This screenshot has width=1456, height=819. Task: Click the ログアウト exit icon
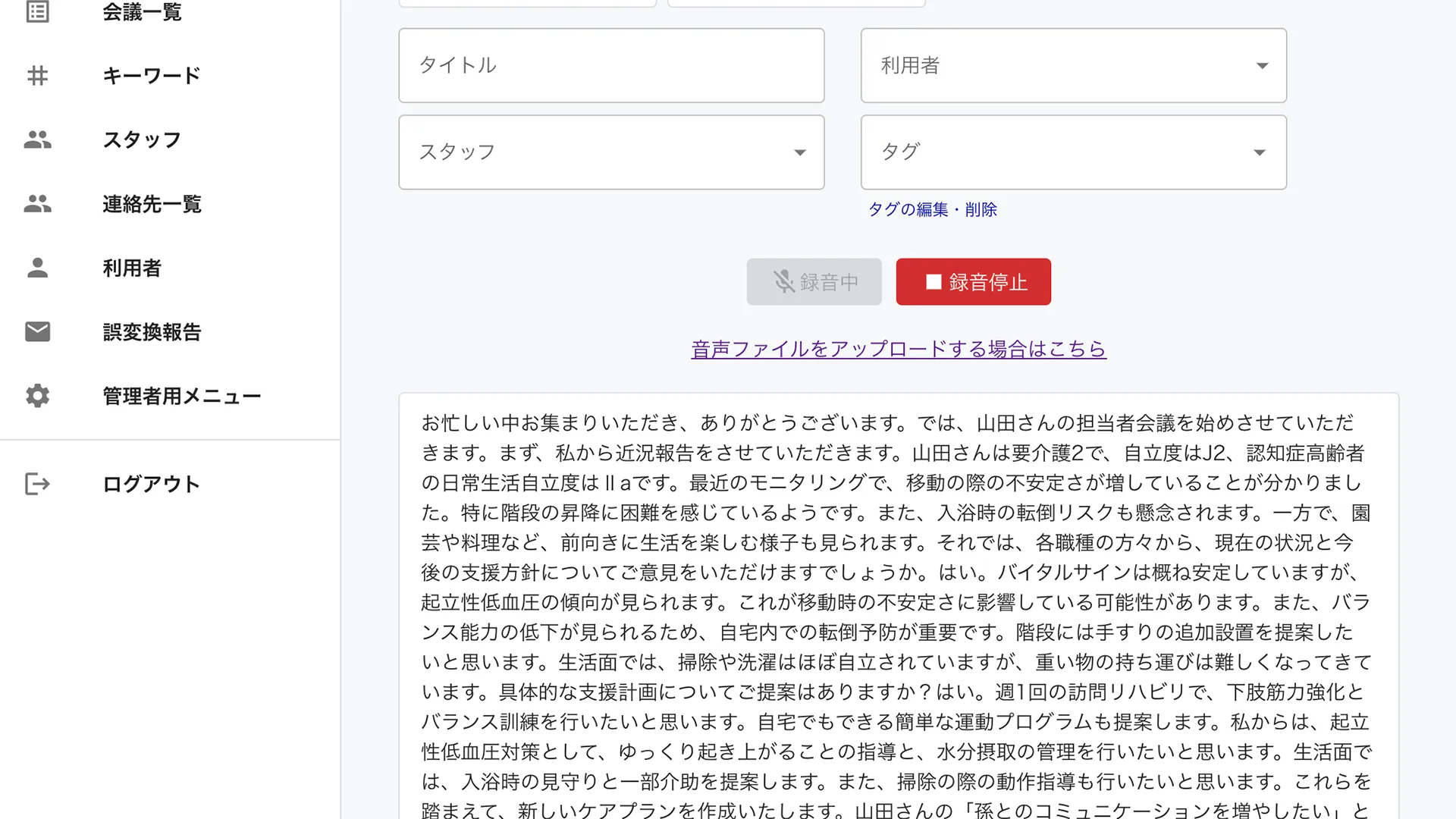point(37,484)
